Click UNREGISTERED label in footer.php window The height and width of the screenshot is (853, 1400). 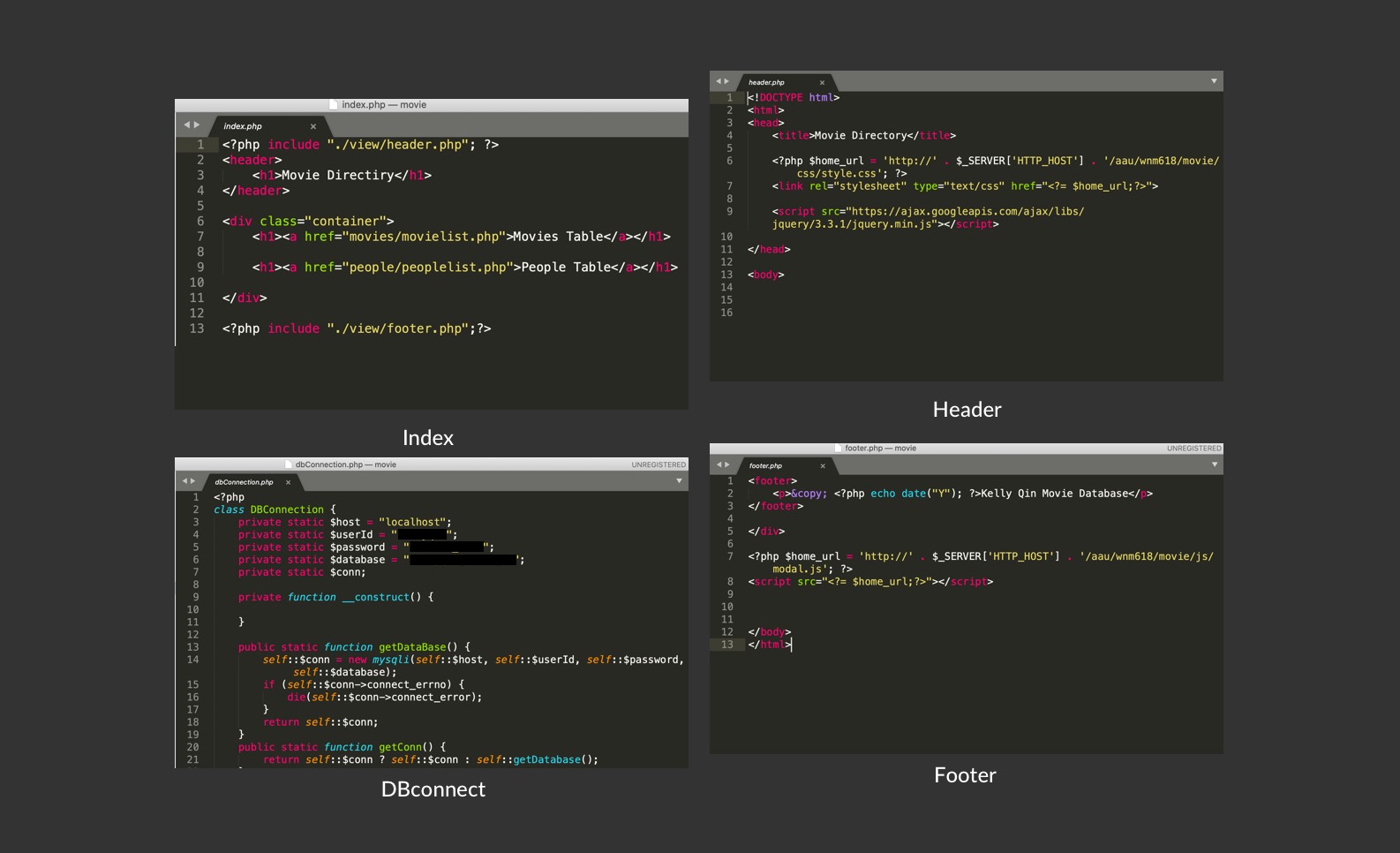tap(1193, 449)
